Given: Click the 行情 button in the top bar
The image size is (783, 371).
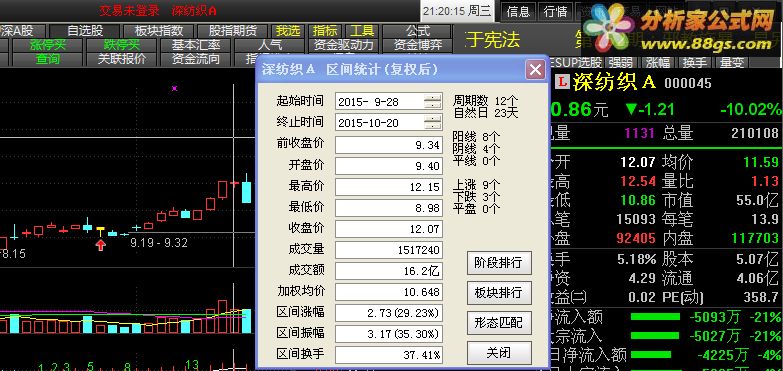Looking at the screenshot, I should tap(555, 11).
